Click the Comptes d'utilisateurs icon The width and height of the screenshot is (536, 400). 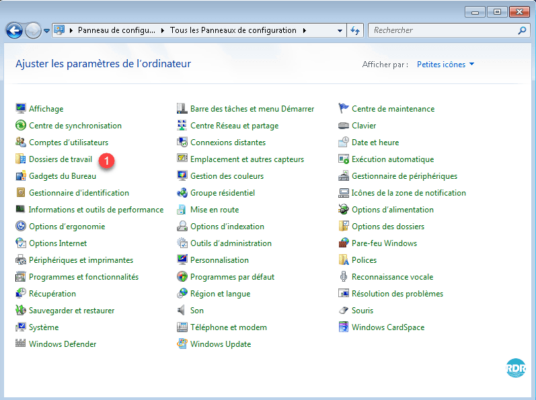pyautogui.click(x=21, y=142)
